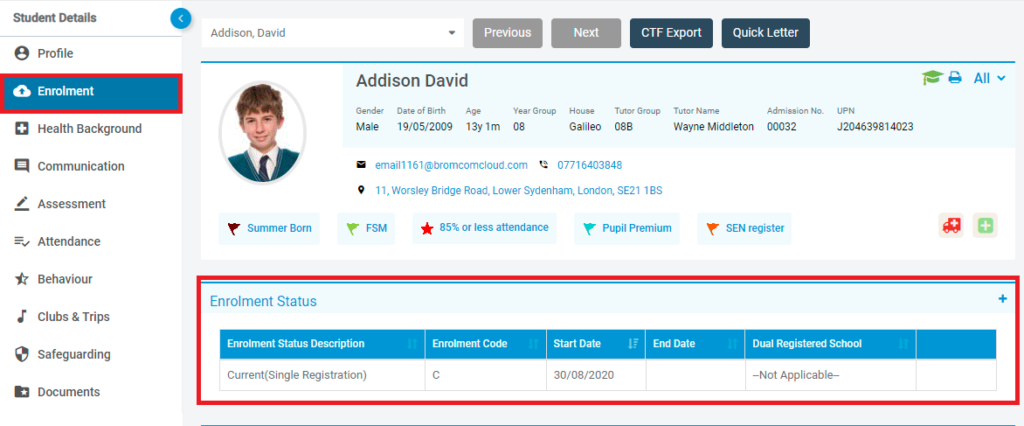Click phone number 07716403848
Image resolution: width=1024 pixels, height=426 pixels.
589,165
